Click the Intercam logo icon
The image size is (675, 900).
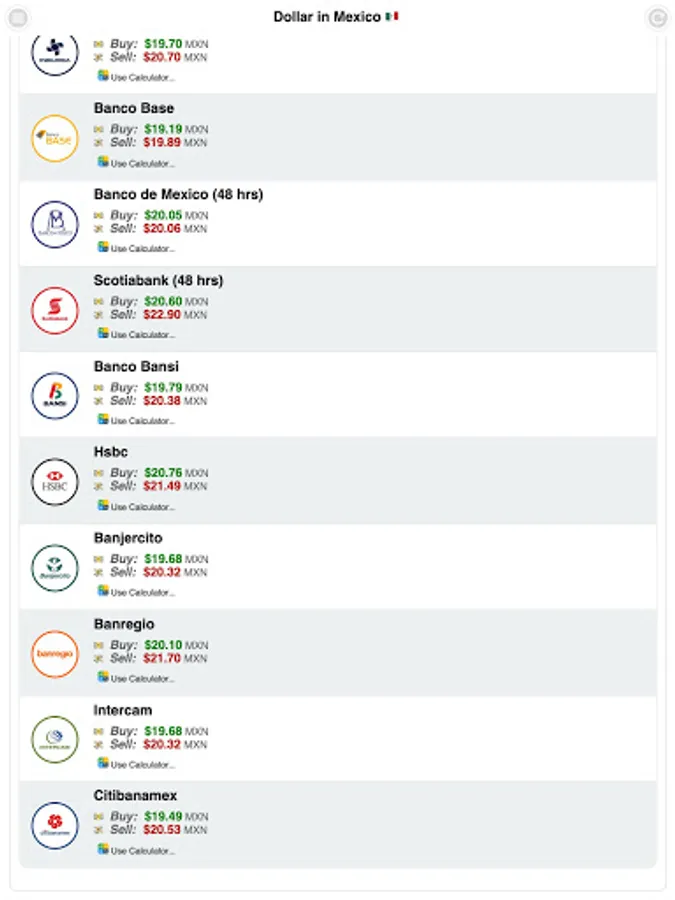54,740
